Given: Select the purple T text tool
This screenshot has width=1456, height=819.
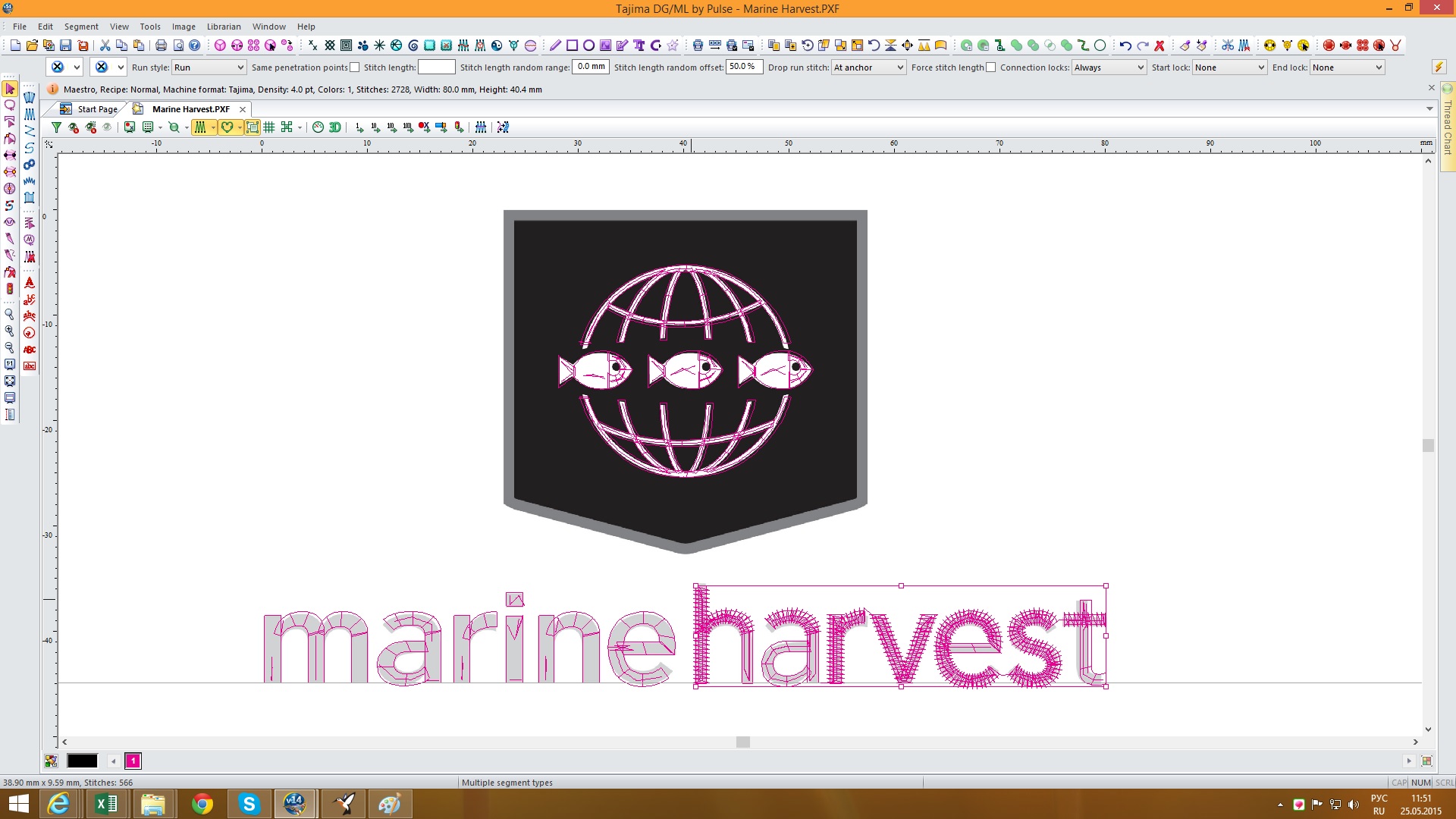Looking at the screenshot, I should (639, 45).
